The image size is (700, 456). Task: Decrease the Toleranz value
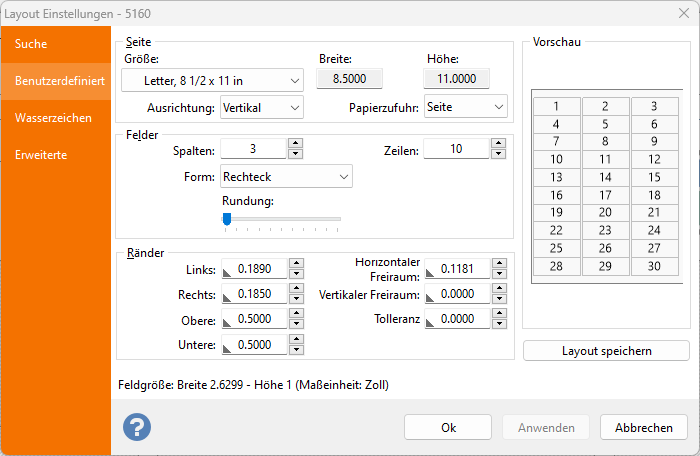498,324
